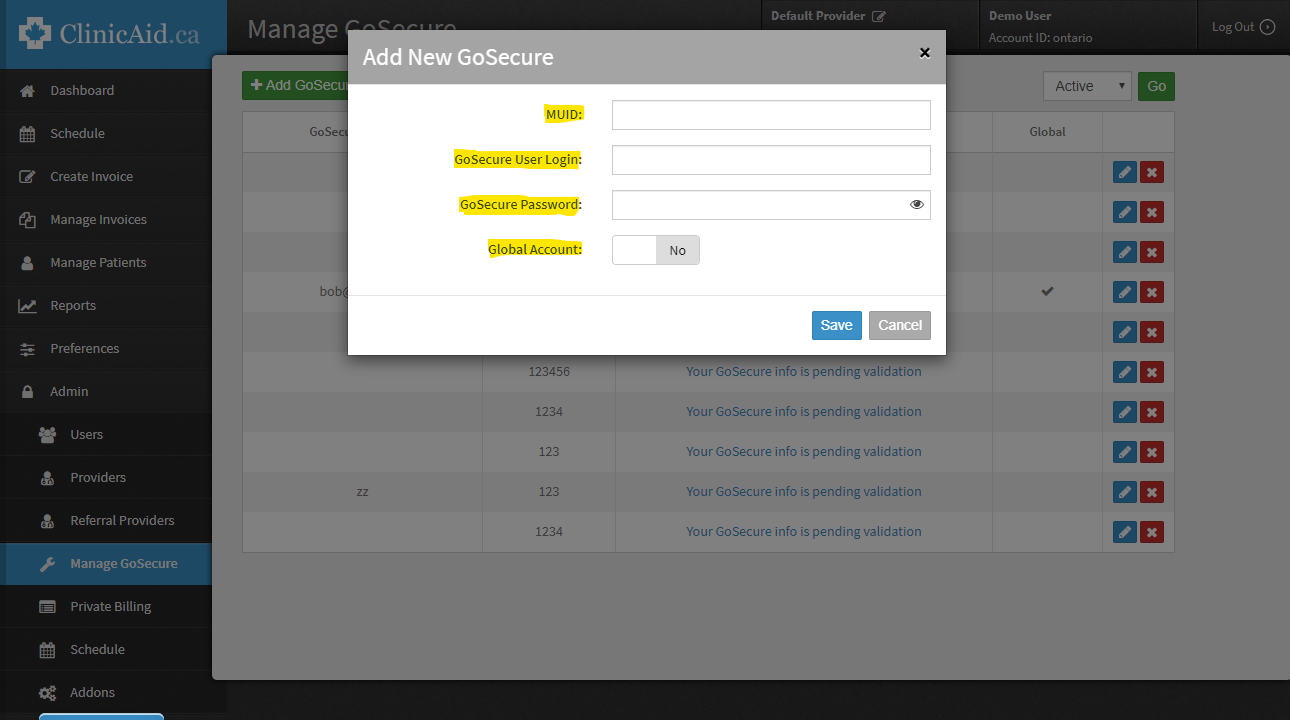The height and width of the screenshot is (720, 1290).
Task: Click the Dashboard home icon
Action: point(27,90)
